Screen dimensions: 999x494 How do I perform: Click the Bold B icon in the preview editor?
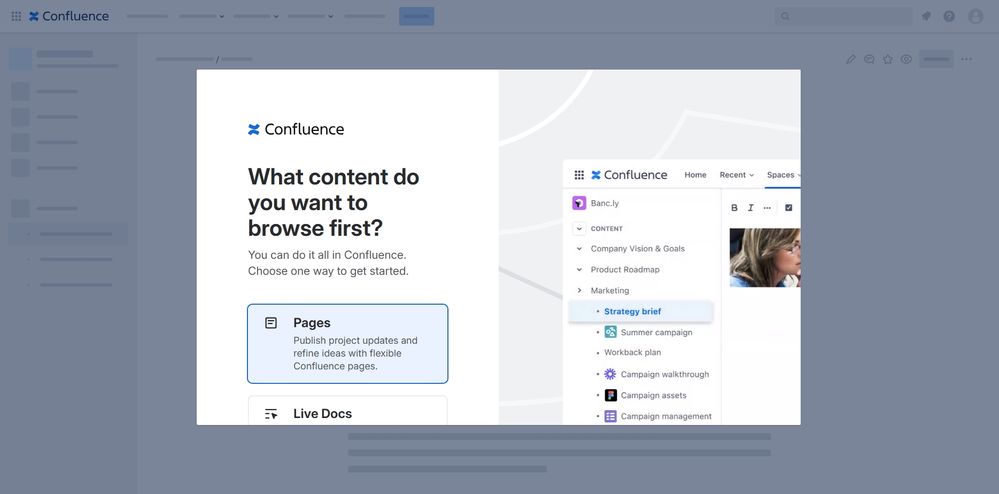(734, 208)
